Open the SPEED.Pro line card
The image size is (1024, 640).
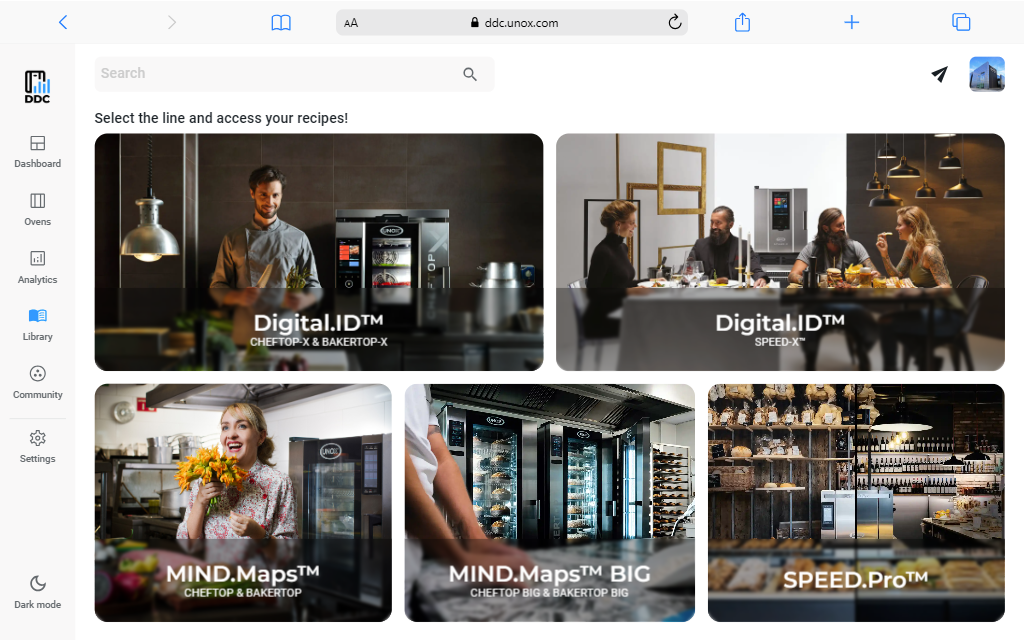[x=856, y=503]
